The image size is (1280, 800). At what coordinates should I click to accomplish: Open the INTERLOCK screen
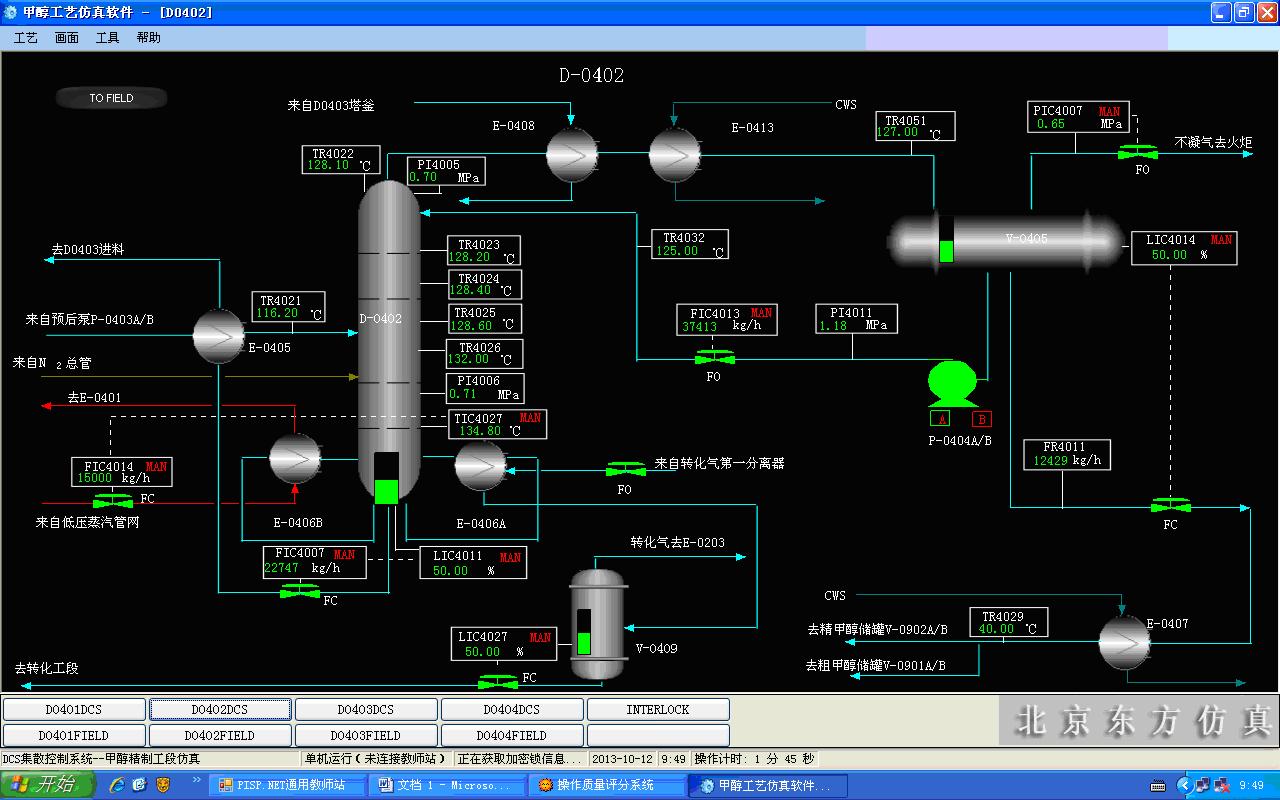(658, 710)
